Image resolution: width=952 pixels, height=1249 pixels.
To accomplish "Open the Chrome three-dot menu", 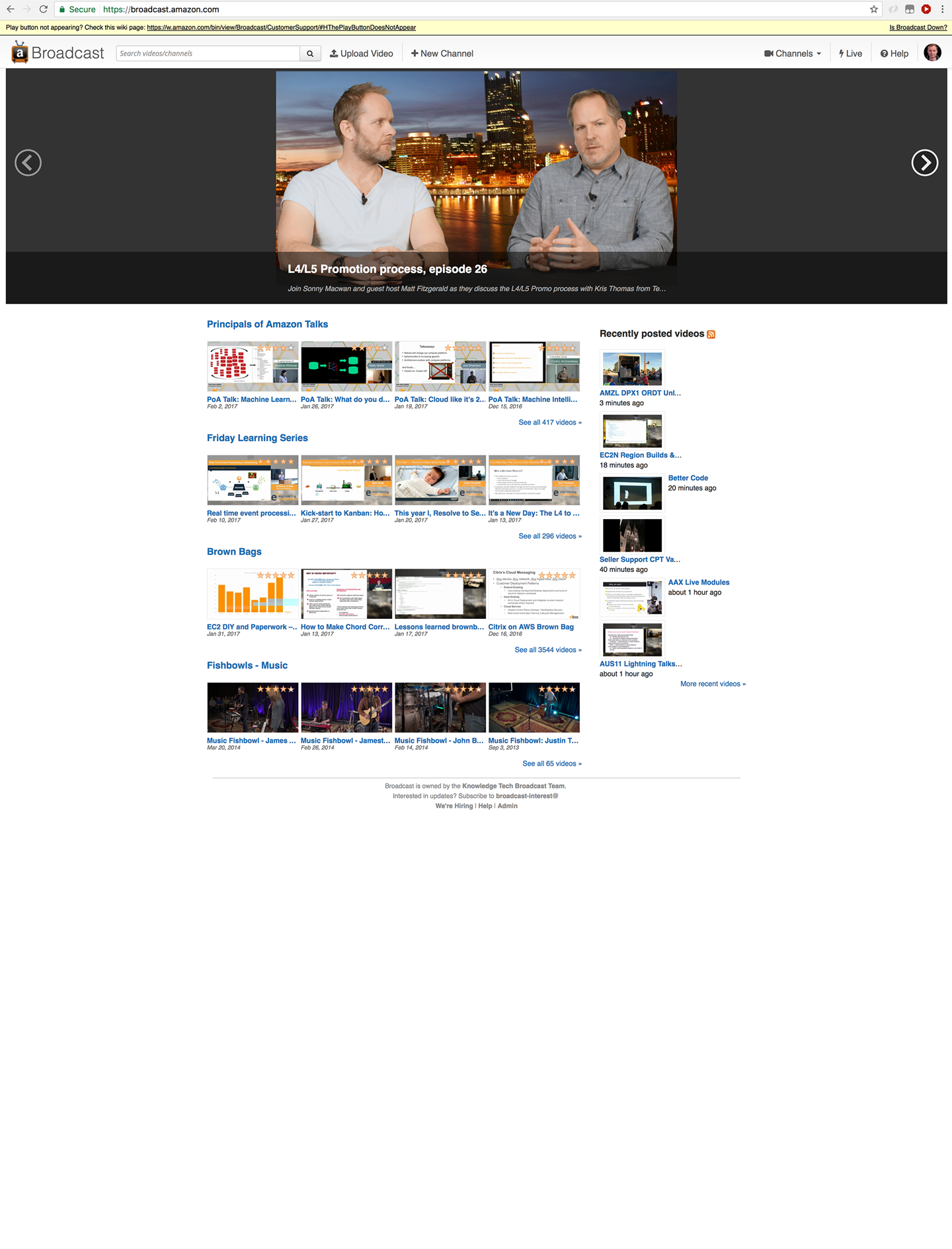I will (943, 9).
